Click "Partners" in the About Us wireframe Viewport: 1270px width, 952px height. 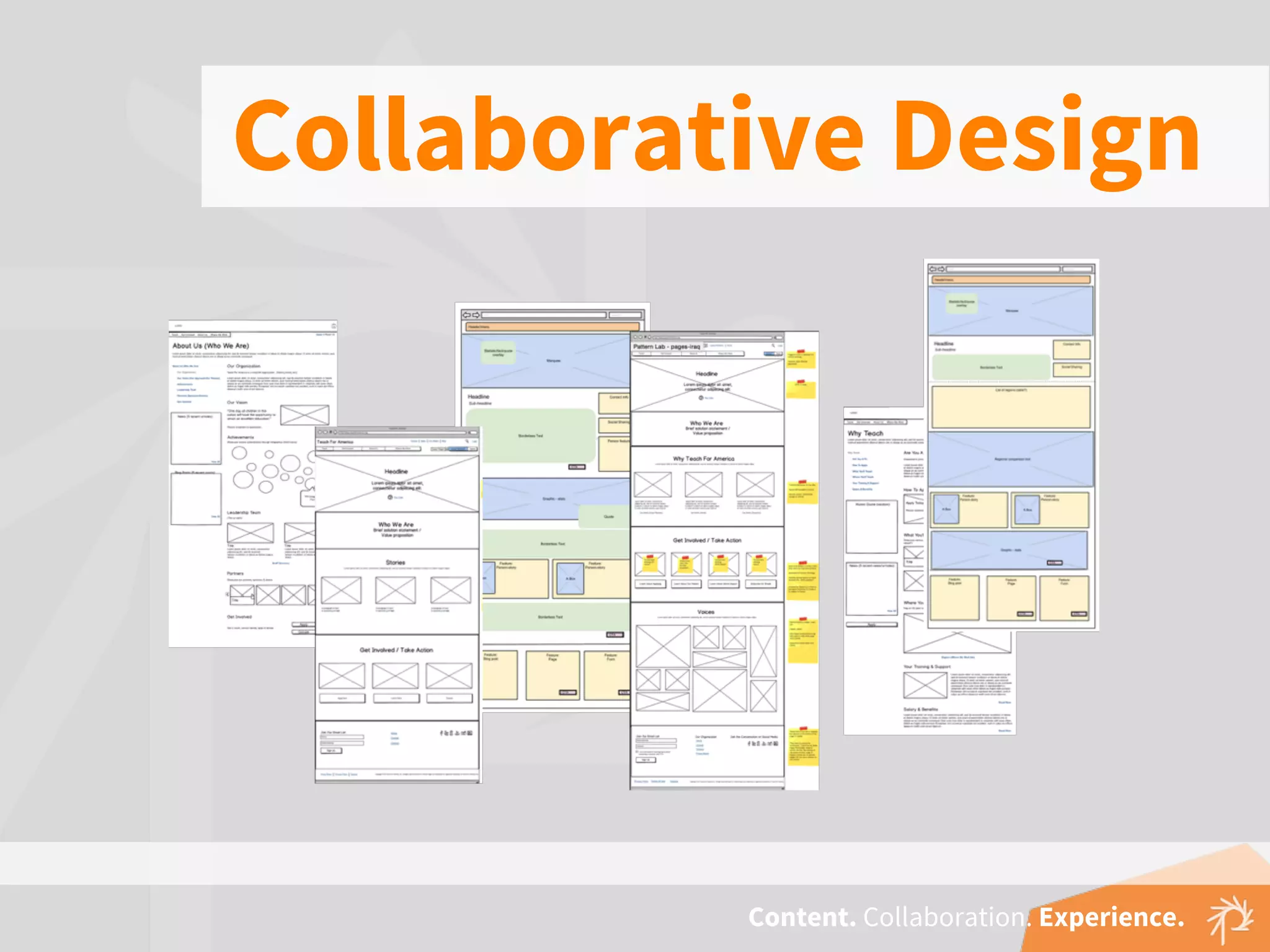tap(236, 573)
